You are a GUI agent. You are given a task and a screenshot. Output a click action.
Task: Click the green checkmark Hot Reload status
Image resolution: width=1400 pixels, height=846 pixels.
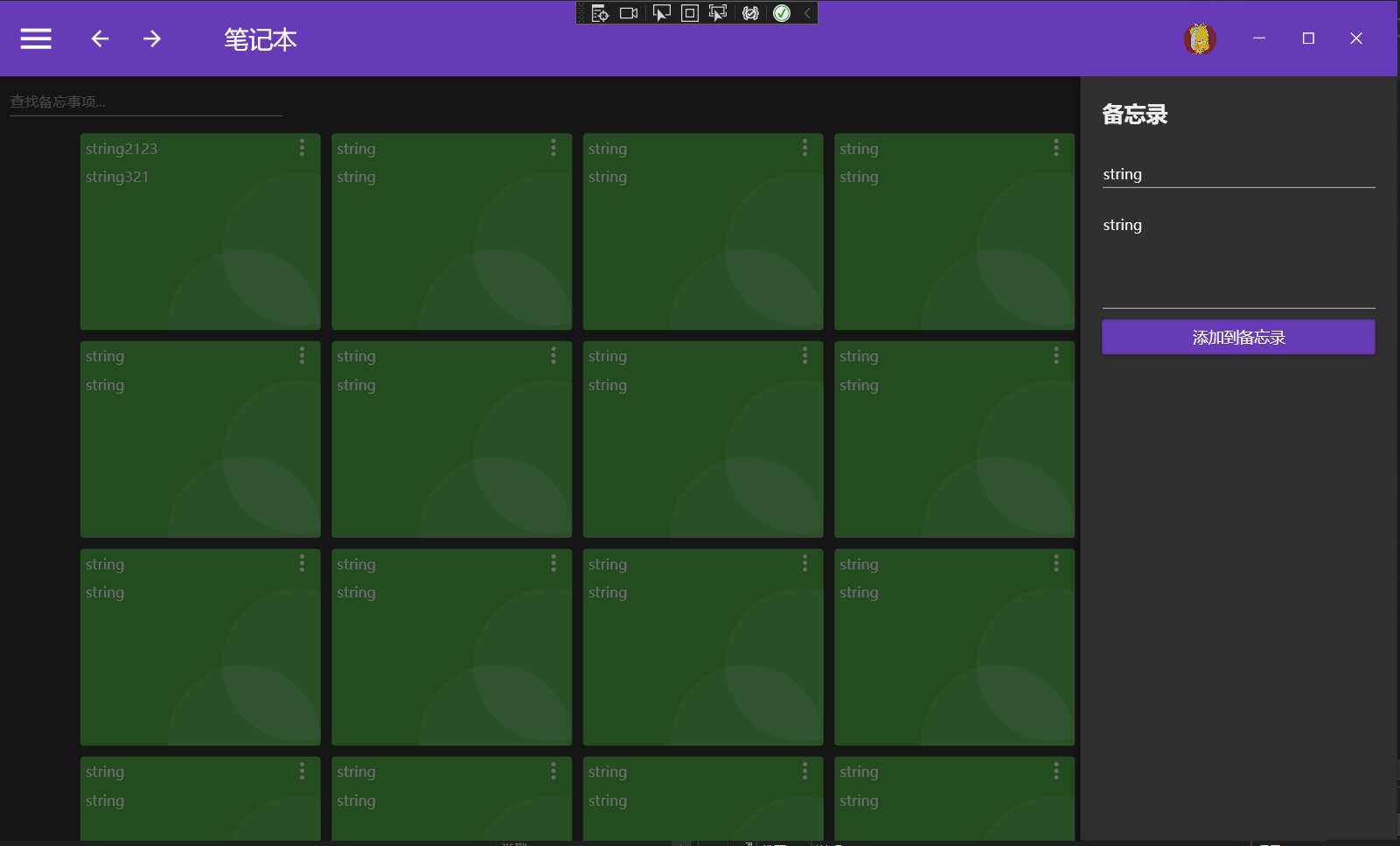782,13
